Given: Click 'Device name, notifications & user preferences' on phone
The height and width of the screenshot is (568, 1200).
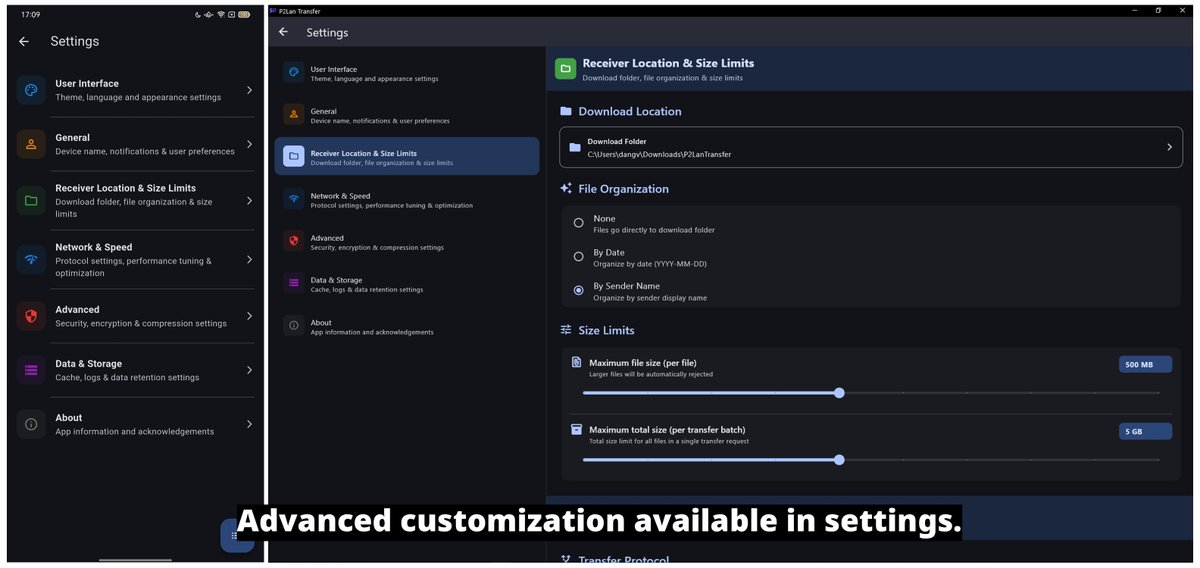Looking at the screenshot, I should click(145, 152).
